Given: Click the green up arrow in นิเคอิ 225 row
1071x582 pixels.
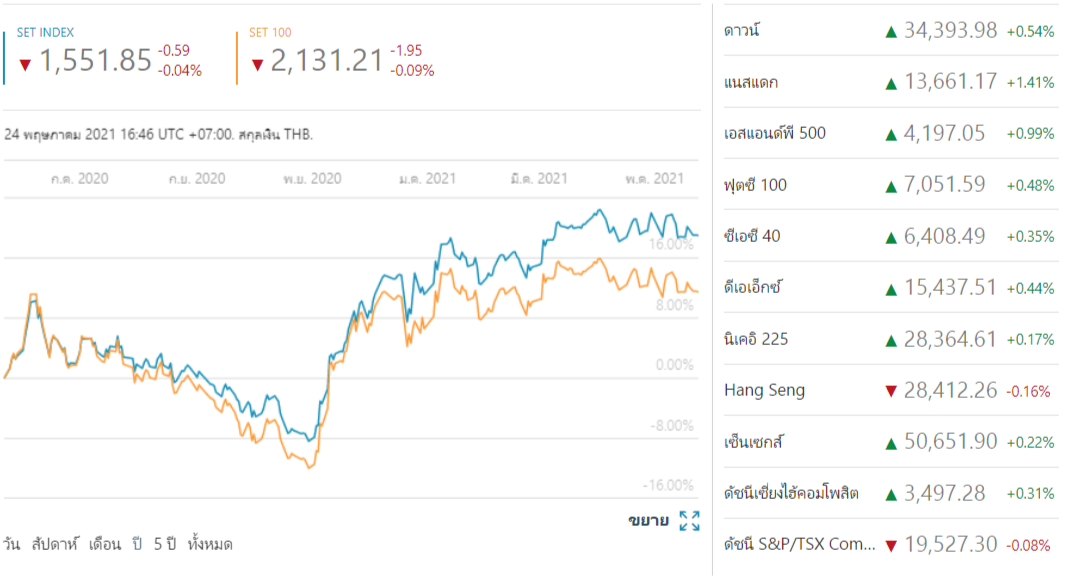Looking at the screenshot, I should pyautogui.click(x=890, y=340).
